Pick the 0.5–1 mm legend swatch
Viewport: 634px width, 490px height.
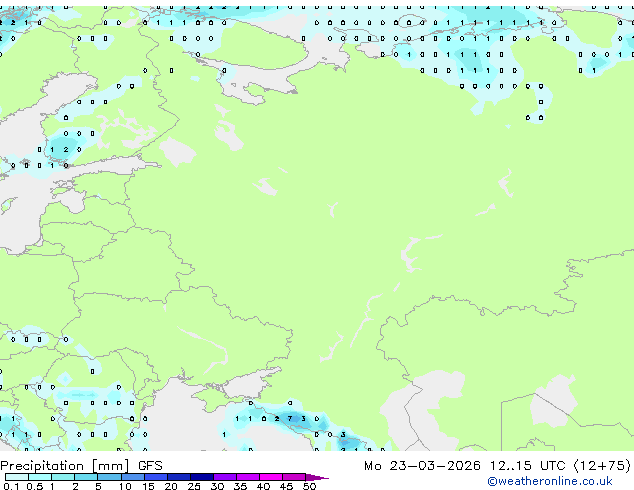[40, 477]
